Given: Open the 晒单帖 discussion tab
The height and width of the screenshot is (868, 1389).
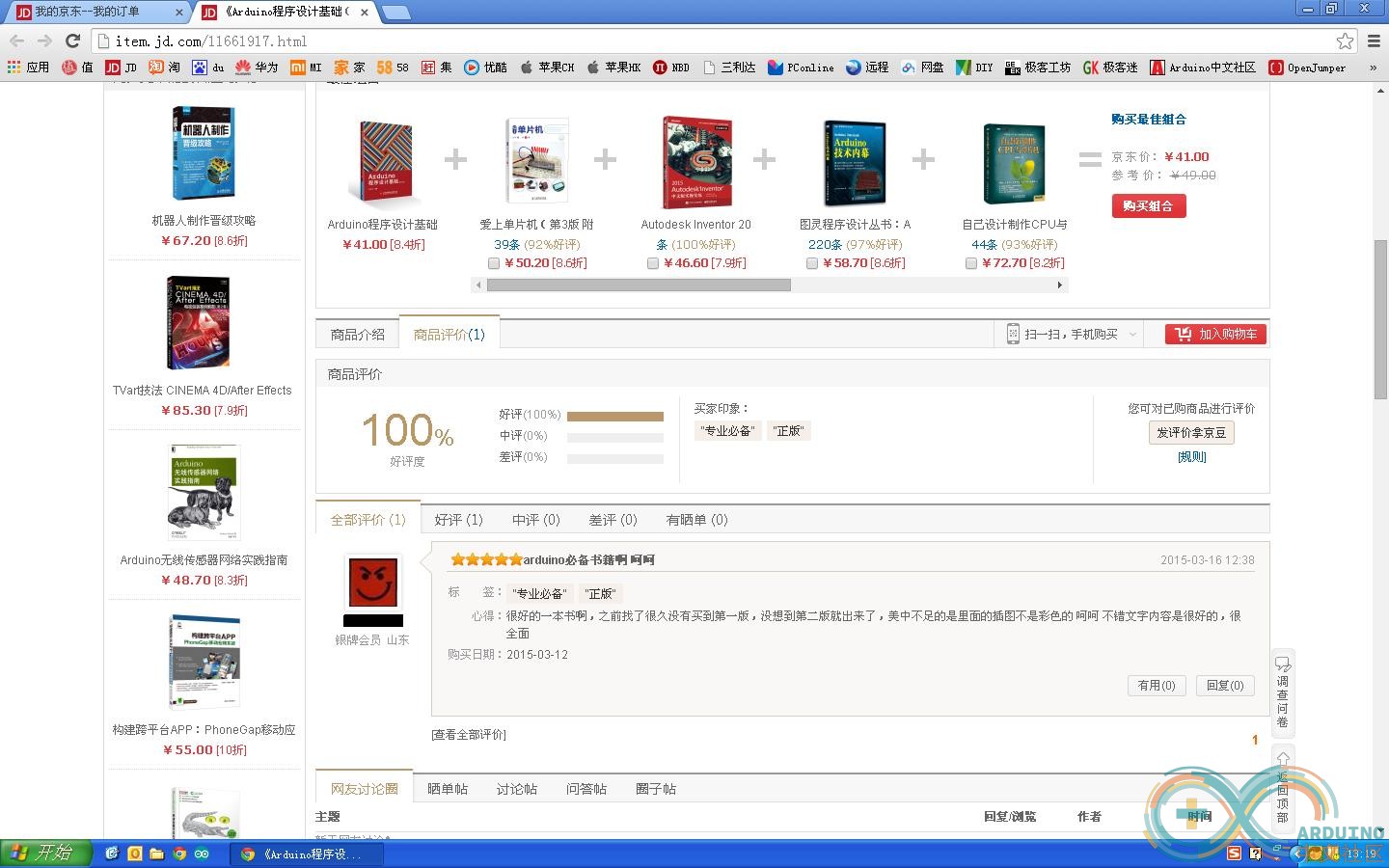Looking at the screenshot, I should (x=448, y=789).
